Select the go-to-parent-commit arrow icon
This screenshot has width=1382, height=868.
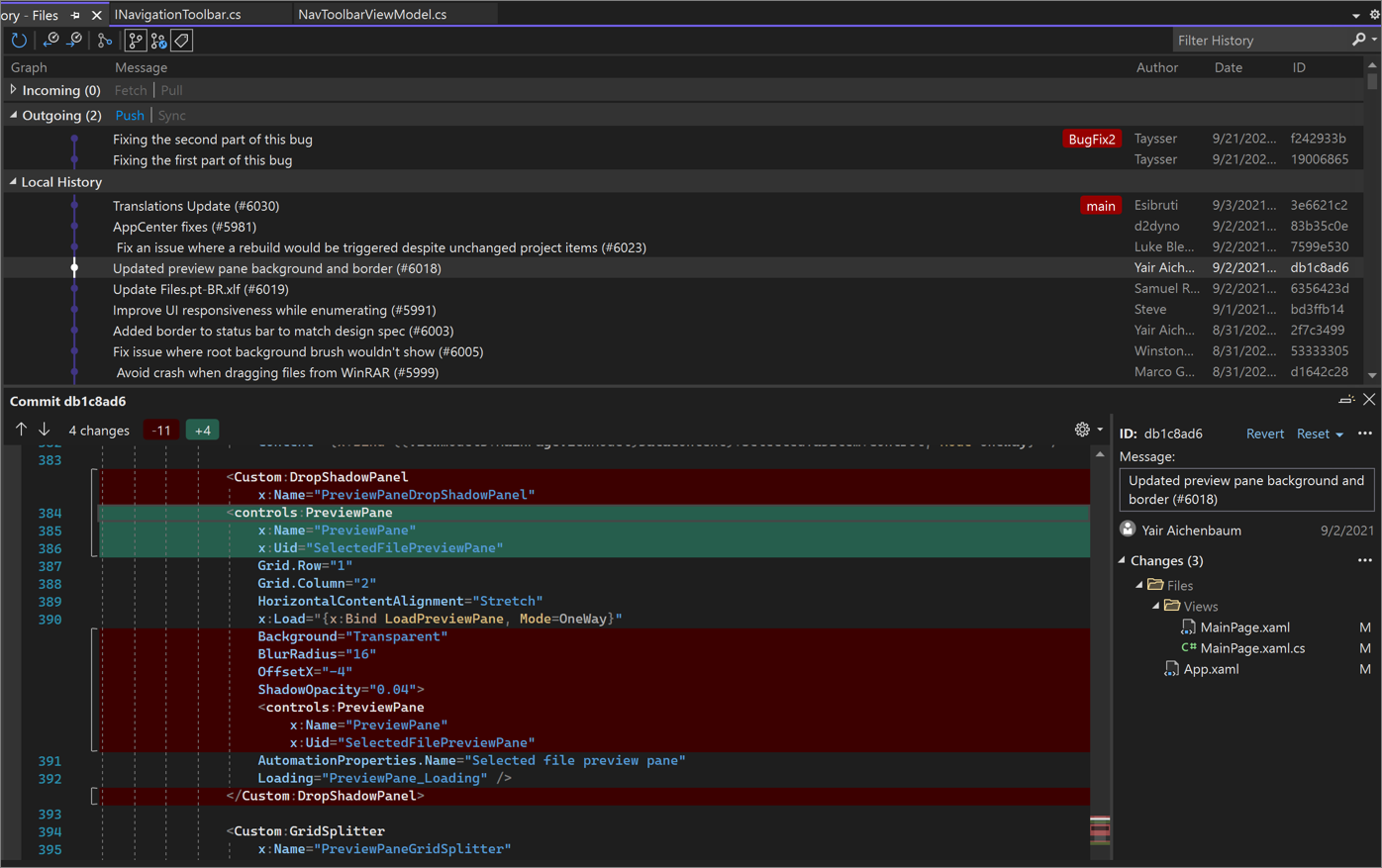[50, 40]
